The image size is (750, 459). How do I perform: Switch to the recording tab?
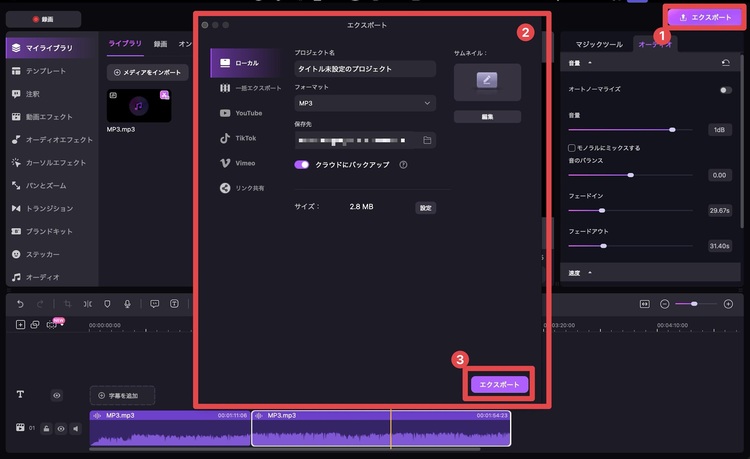(160, 44)
